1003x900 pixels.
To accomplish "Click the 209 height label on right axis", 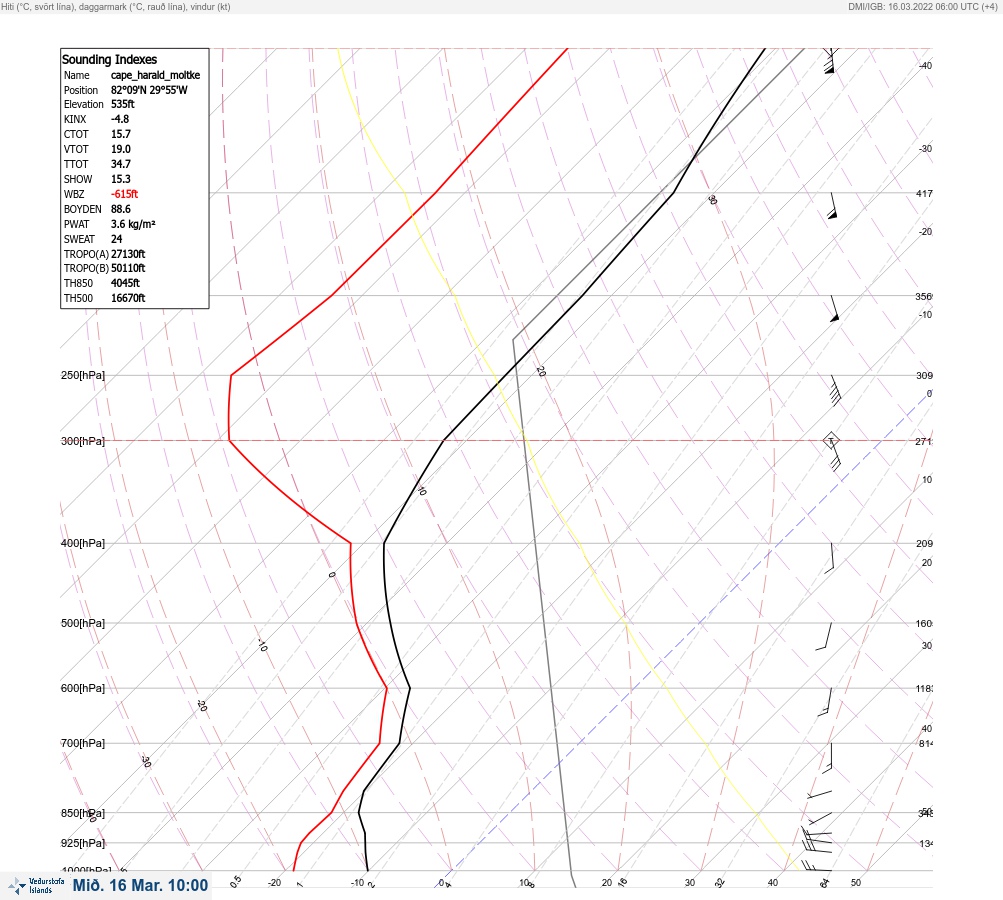I will (x=924, y=544).
